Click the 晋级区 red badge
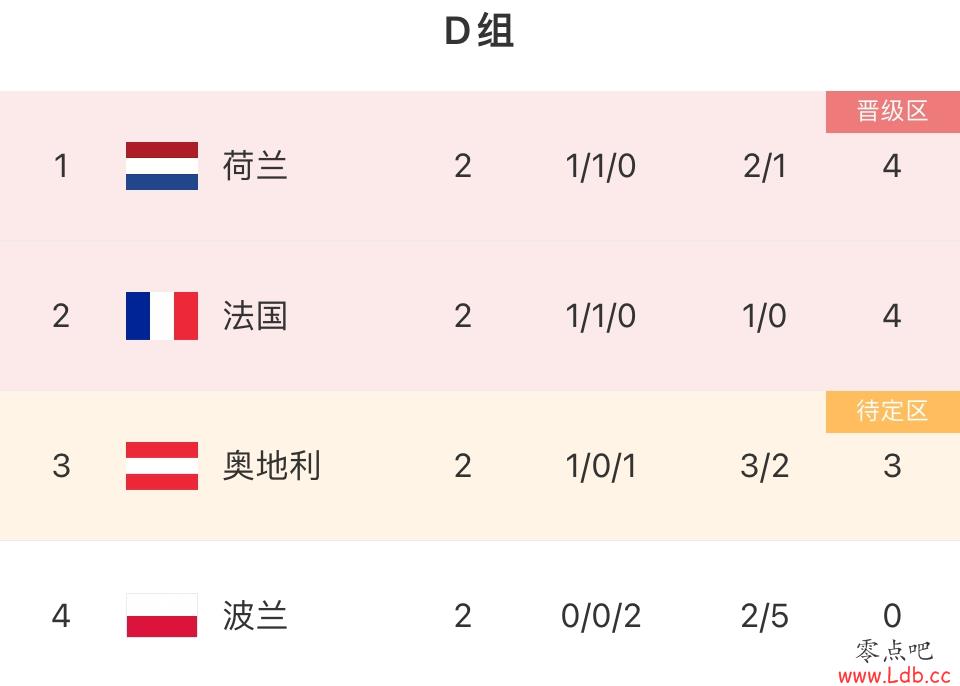Screen dimensions: 960x686 click(x=893, y=112)
